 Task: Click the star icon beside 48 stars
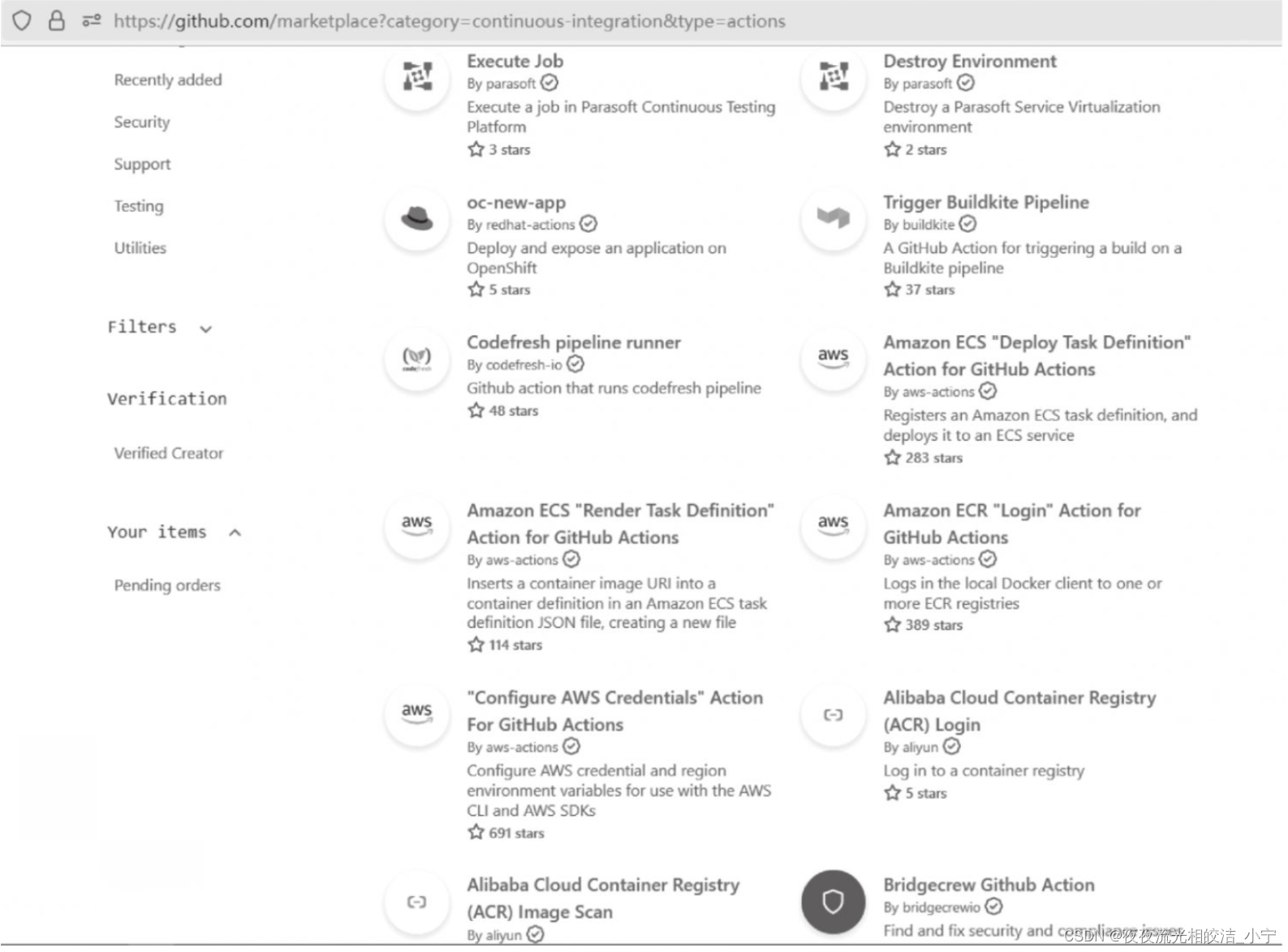pyautogui.click(x=476, y=411)
